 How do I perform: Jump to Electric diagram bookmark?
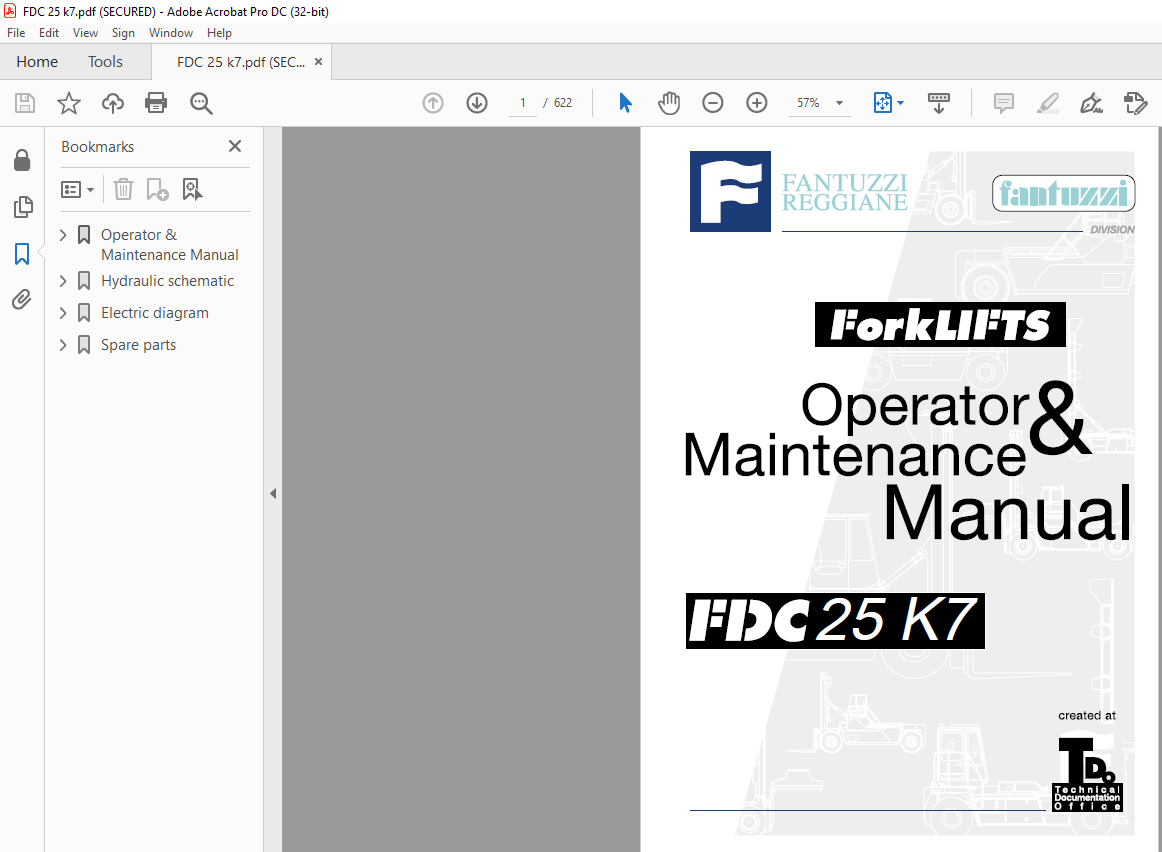click(155, 313)
